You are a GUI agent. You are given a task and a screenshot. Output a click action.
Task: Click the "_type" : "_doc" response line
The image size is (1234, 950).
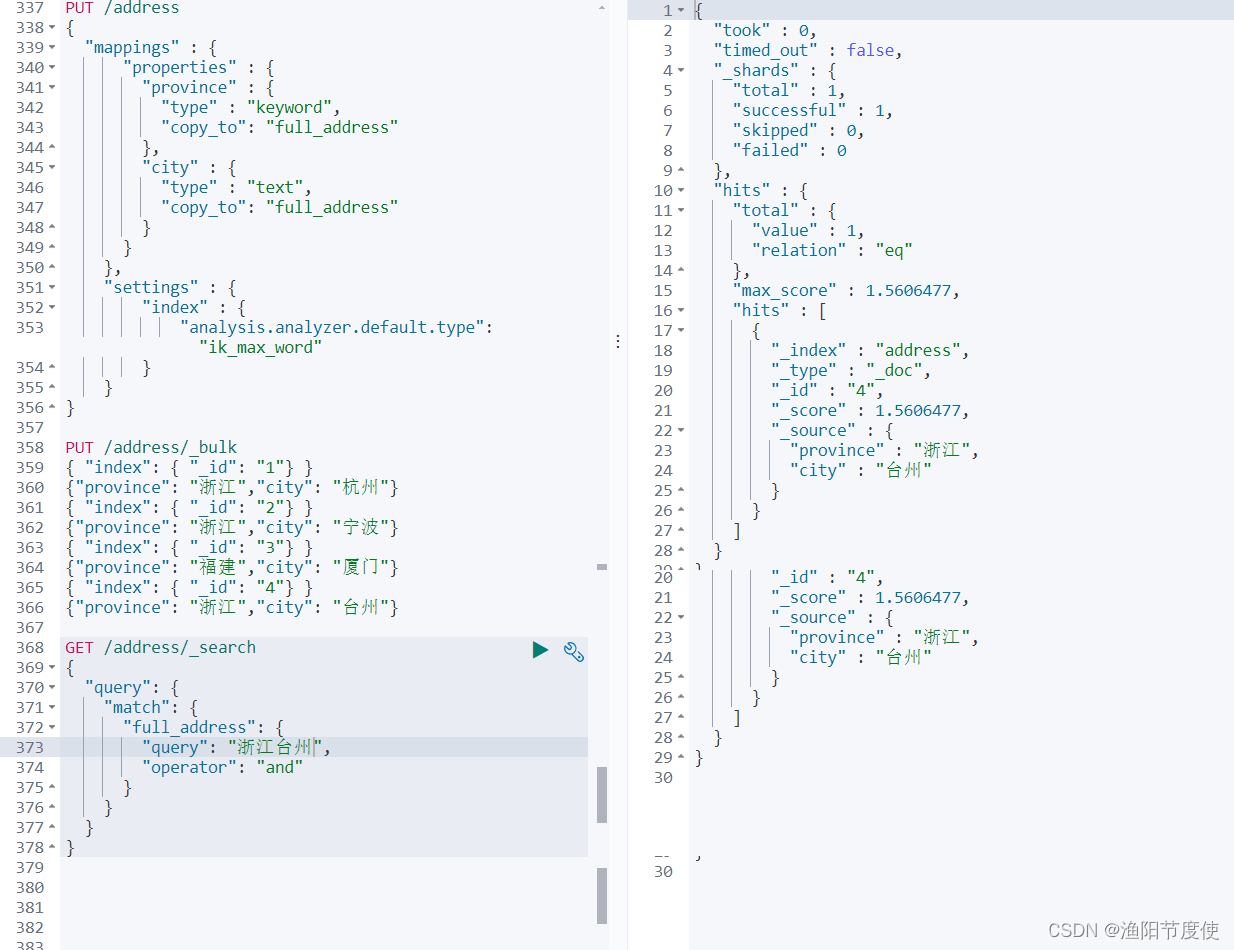pyautogui.click(x=851, y=370)
